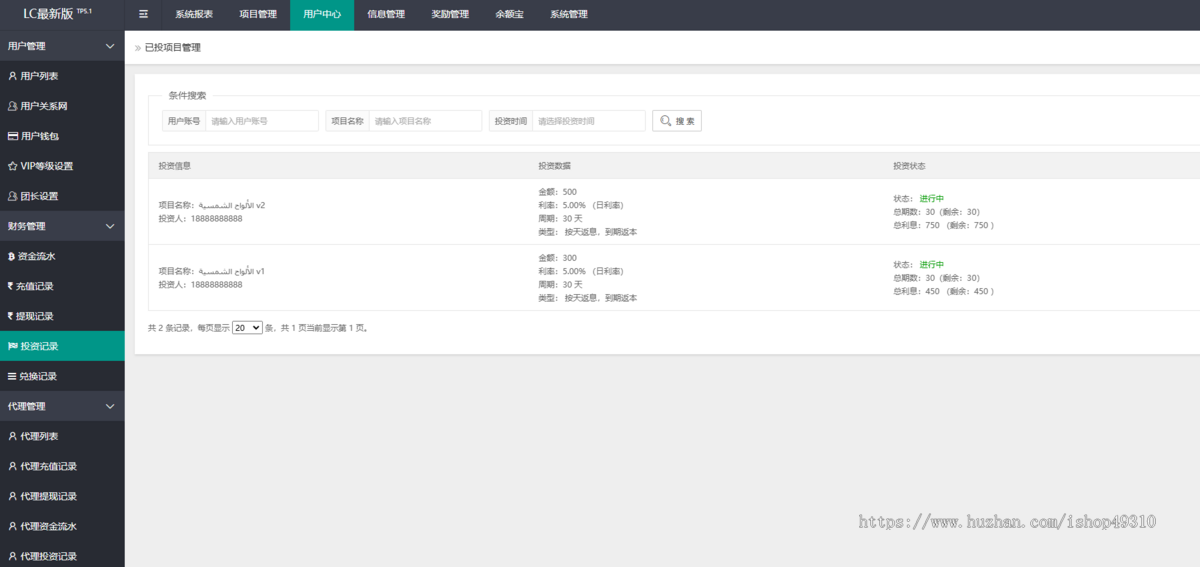
Task: Open the 系统报表 top menu
Action: pyautogui.click(x=194, y=15)
